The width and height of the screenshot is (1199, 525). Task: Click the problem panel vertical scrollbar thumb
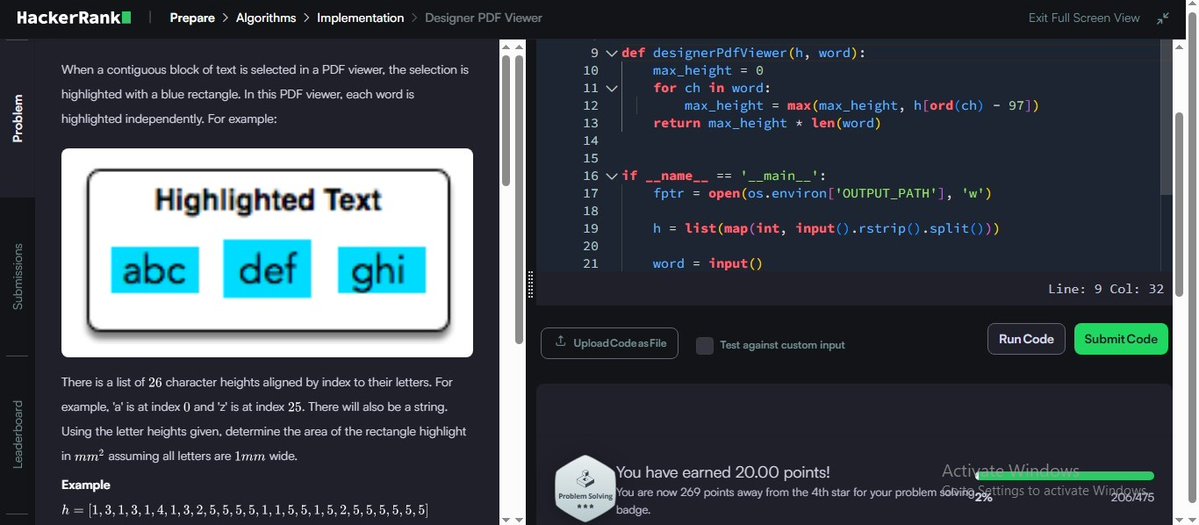(x=506, y=120)
